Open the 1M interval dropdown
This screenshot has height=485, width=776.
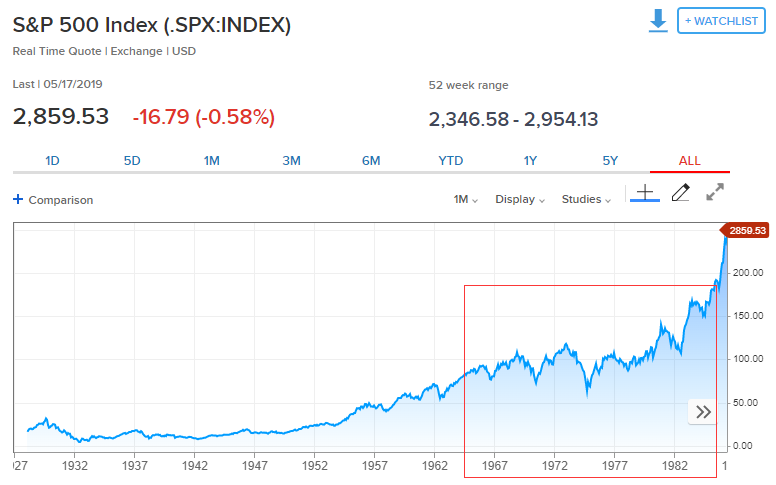coord(466,199)
